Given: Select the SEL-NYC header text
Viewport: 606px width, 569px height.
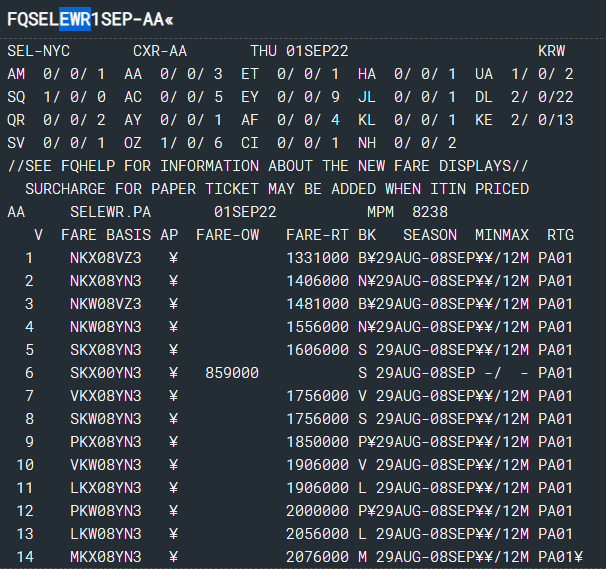Looking at the screenshot, I should (39, 51).
